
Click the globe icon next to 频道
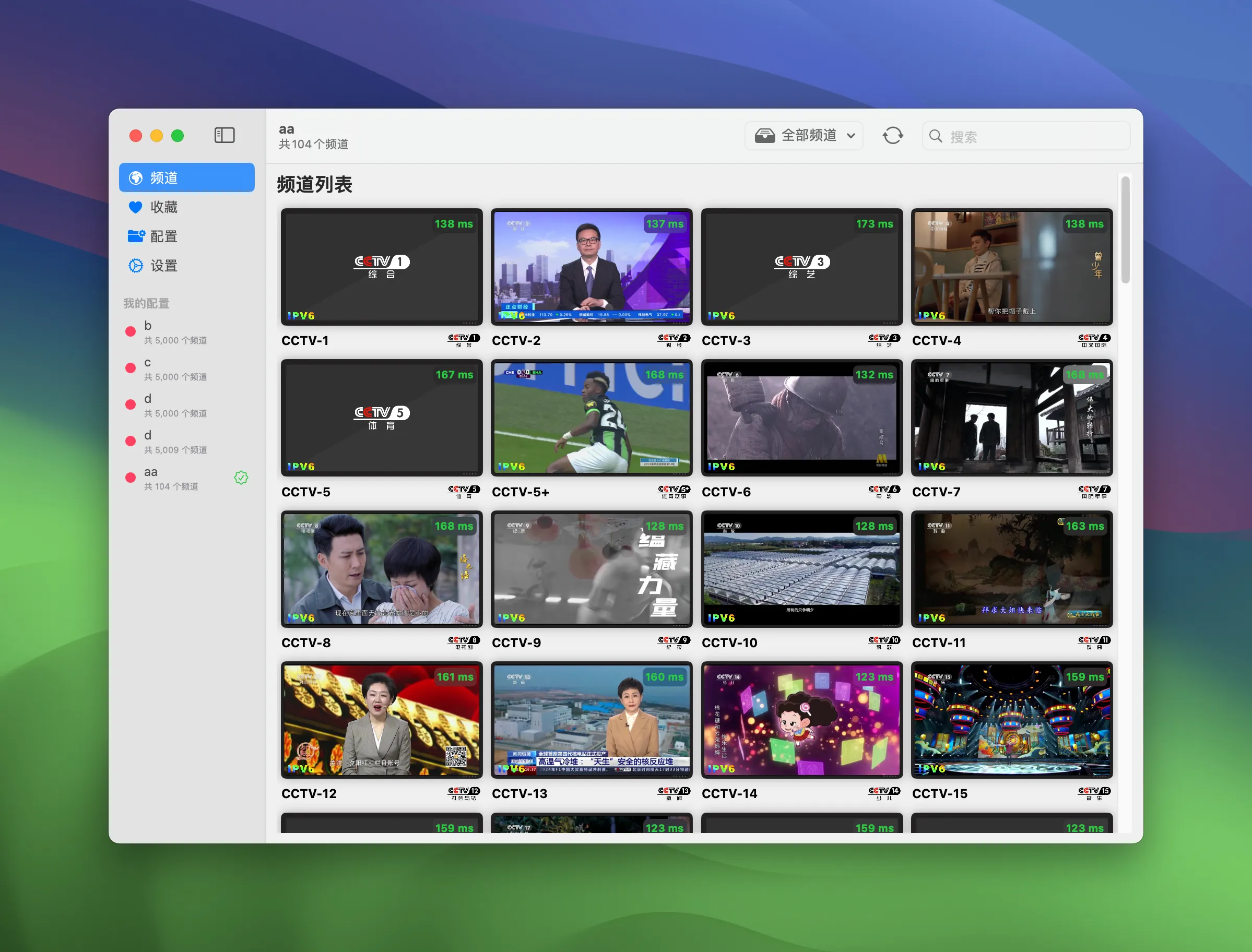click(x=136, y=178)
